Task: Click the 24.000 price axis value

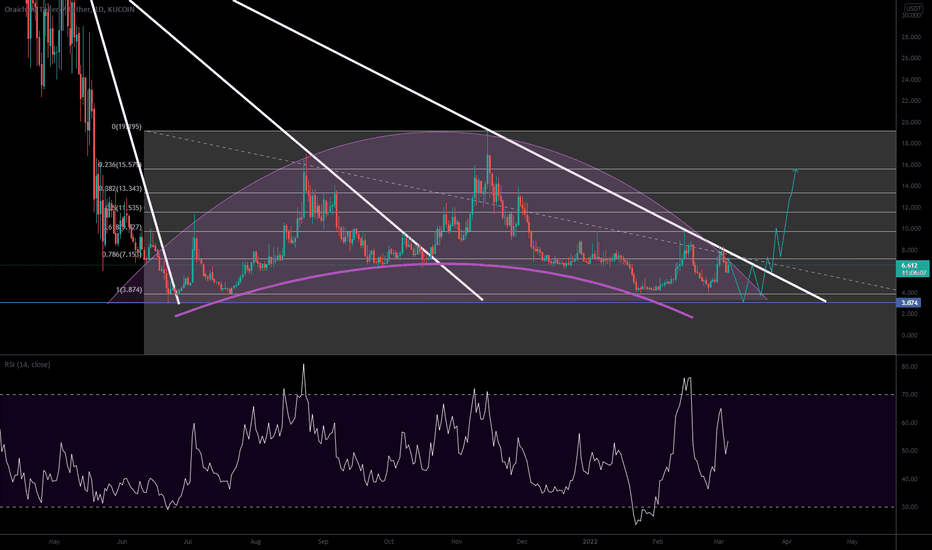Action: coord(911,80)
